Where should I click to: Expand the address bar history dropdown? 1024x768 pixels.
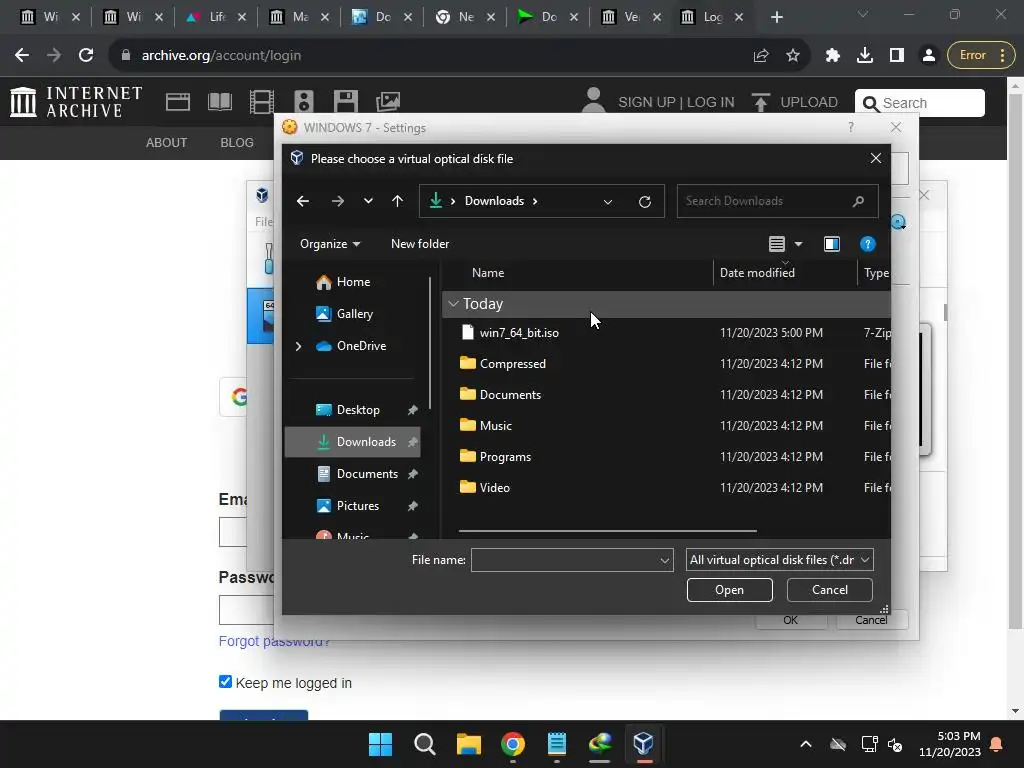(x=608, y=201)
